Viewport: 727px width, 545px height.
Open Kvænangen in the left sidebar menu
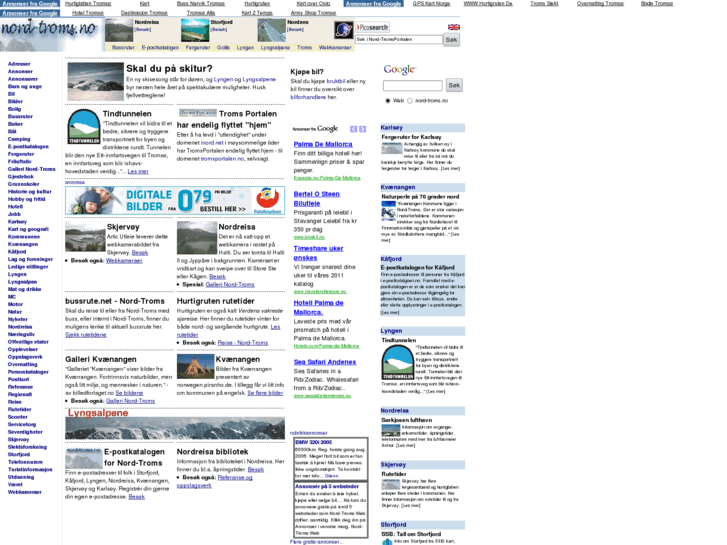[x=23, y=244]
